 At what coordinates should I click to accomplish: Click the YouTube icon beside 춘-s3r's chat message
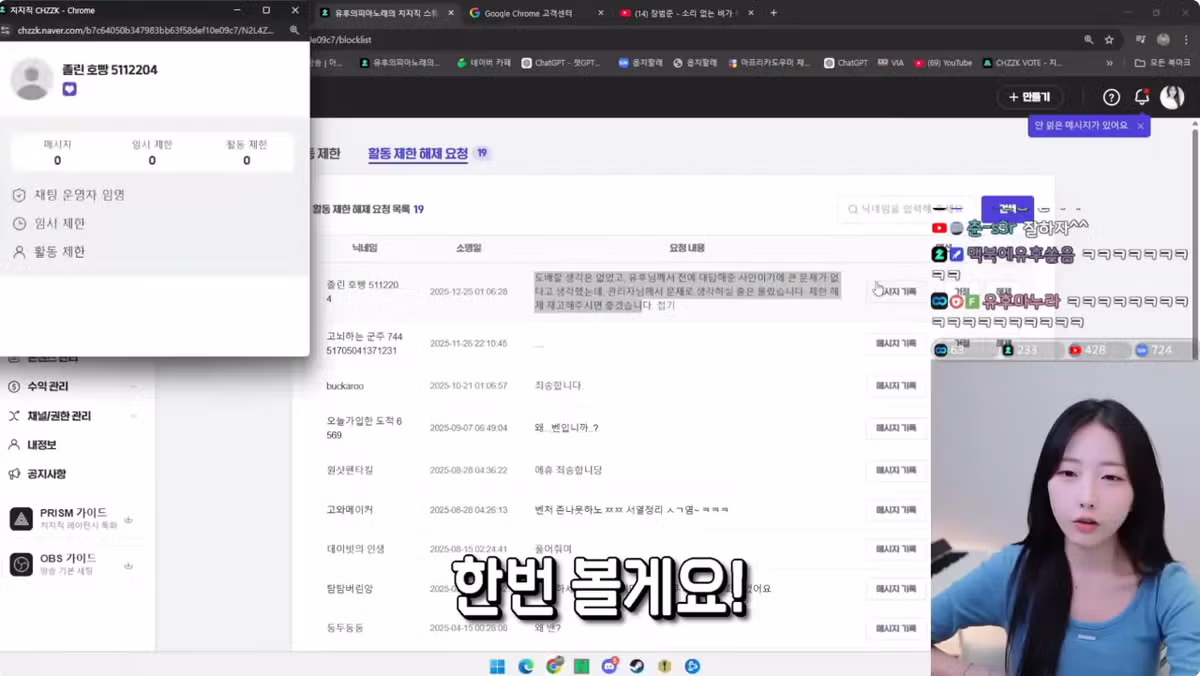pos(939,227)
